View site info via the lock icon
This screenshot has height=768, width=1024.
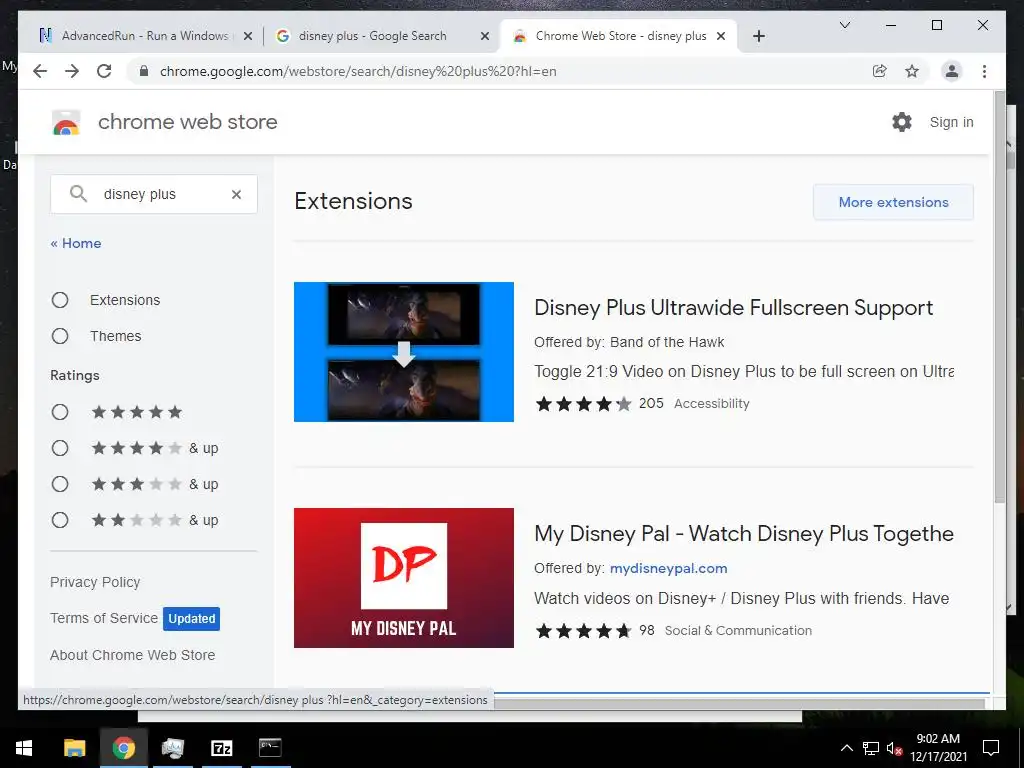pyautogui.click(x=144, y=71)
